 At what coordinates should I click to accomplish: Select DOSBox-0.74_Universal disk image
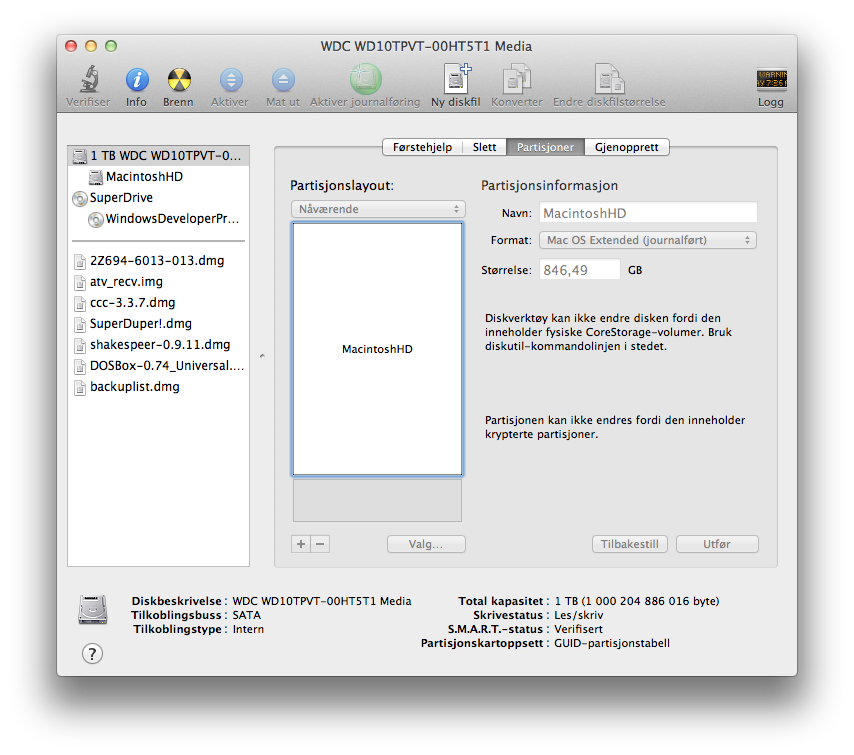(158, 366)
